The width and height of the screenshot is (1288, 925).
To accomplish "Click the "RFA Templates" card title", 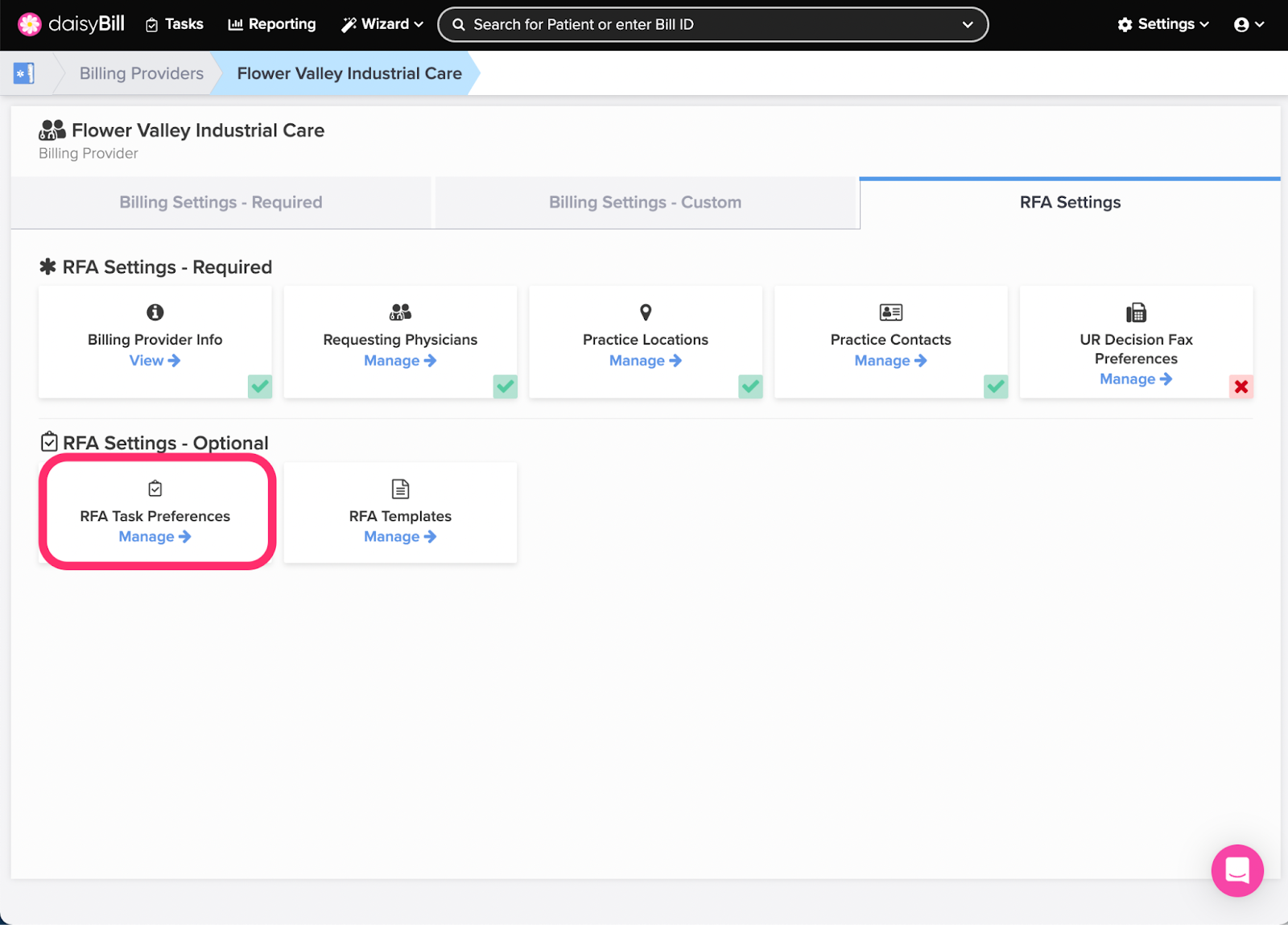I will [x=400, y=516].
